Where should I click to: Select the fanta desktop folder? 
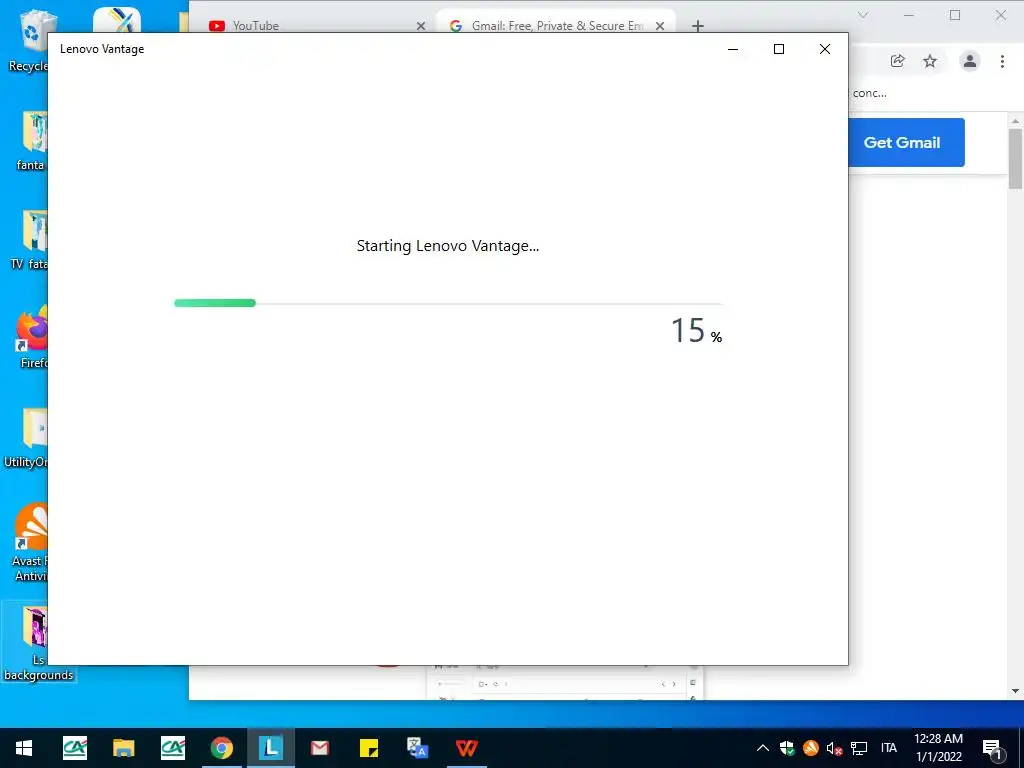click(x=31, y=141)
